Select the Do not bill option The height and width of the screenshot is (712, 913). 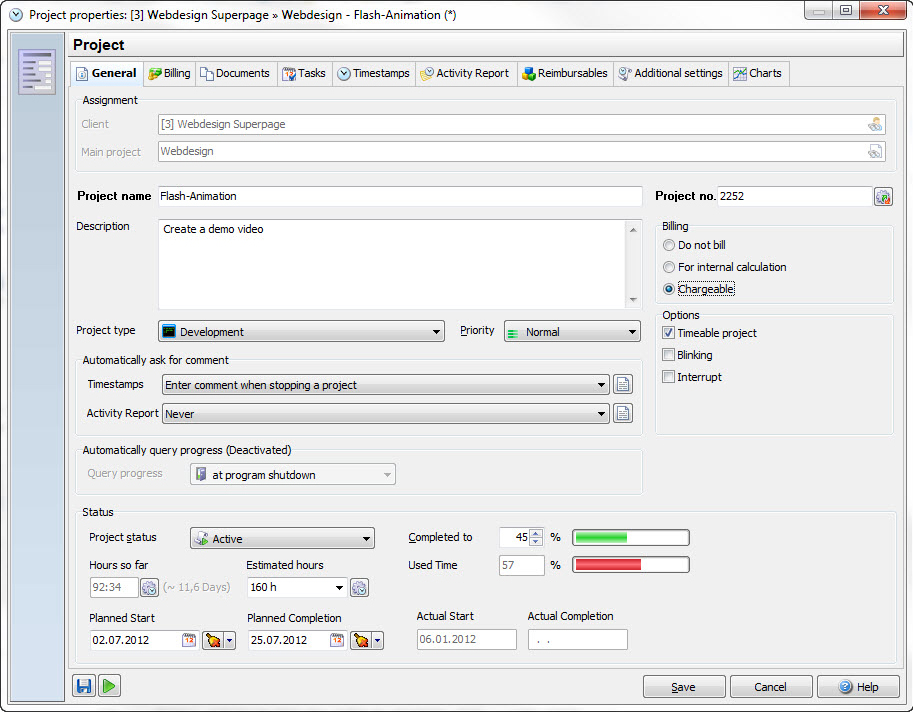pos(669,245)
